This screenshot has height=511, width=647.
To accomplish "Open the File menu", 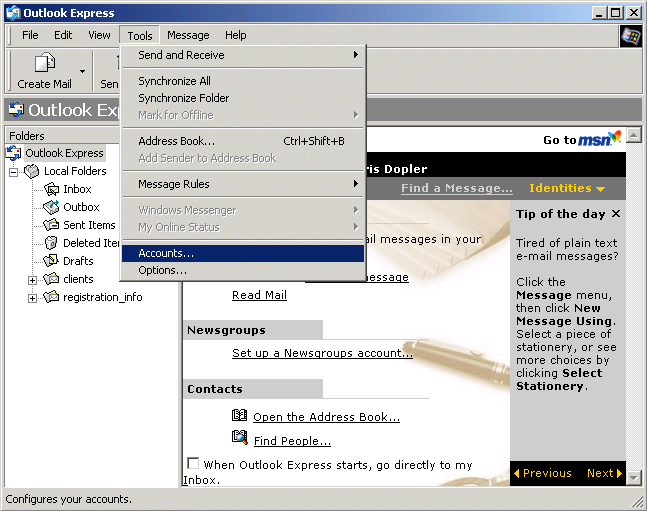I will click(30, 35).
